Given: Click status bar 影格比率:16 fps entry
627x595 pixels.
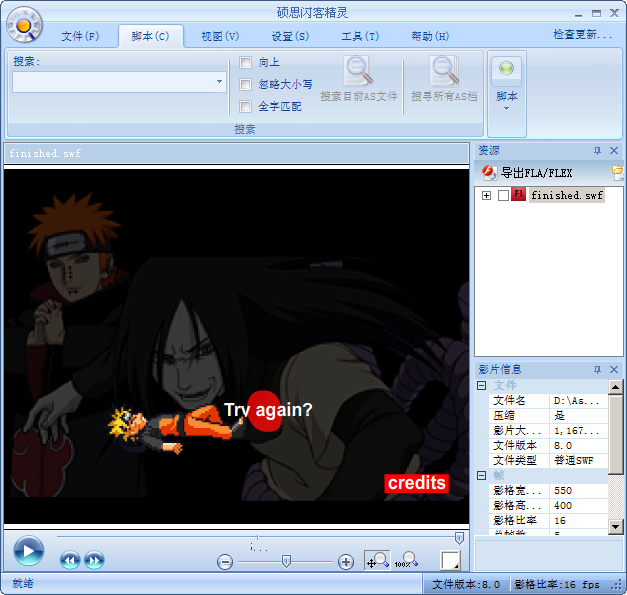Looking at the screenshot, I should click(557, 585).
